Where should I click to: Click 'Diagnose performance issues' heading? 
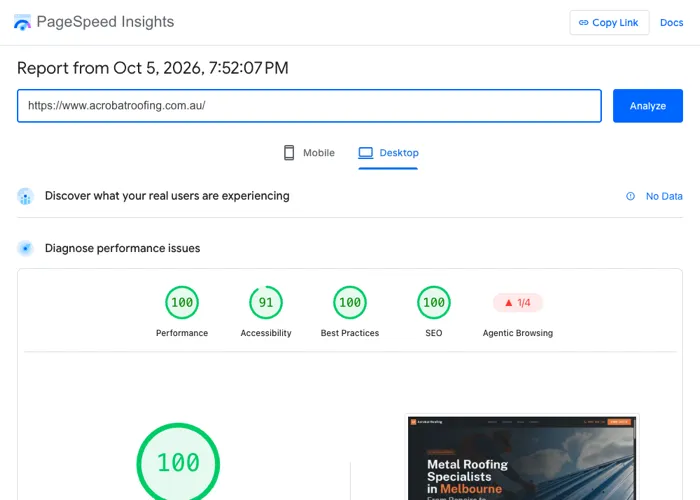pos(122,248)
